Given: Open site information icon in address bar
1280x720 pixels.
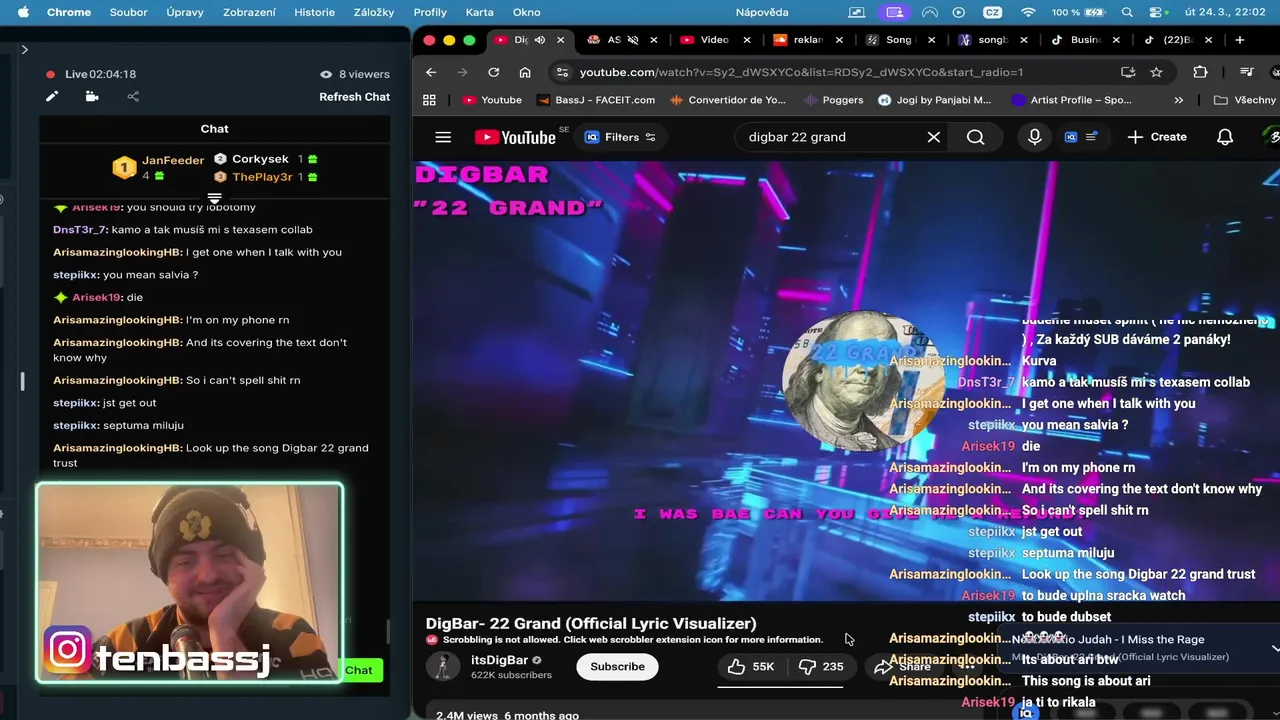Looking at the screenshot, I should (x=562, y=72).
